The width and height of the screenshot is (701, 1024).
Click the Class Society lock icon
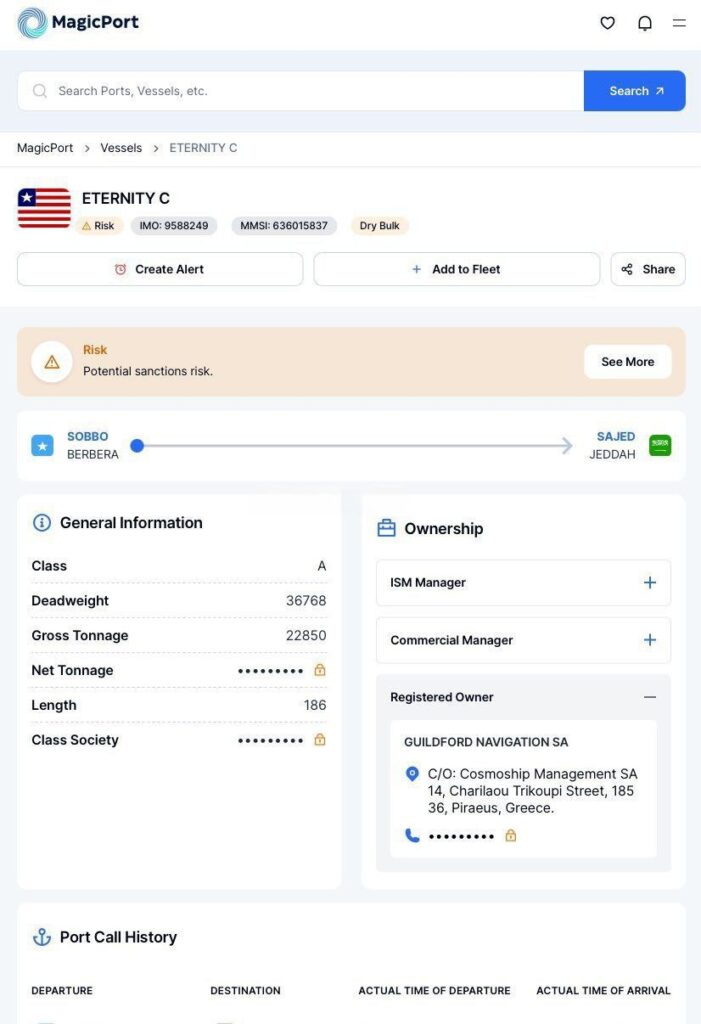tap(319, 740)
